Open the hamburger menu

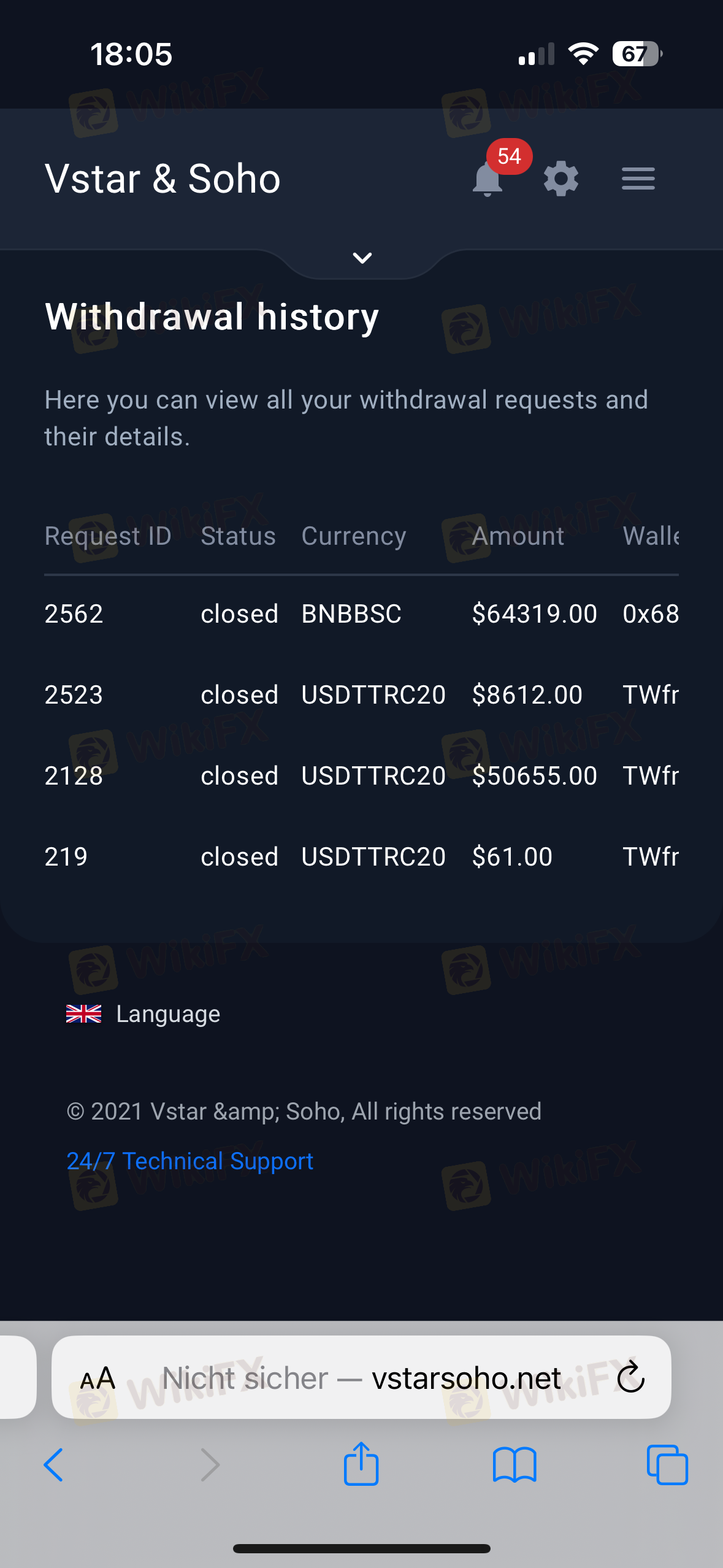point(638,179)
